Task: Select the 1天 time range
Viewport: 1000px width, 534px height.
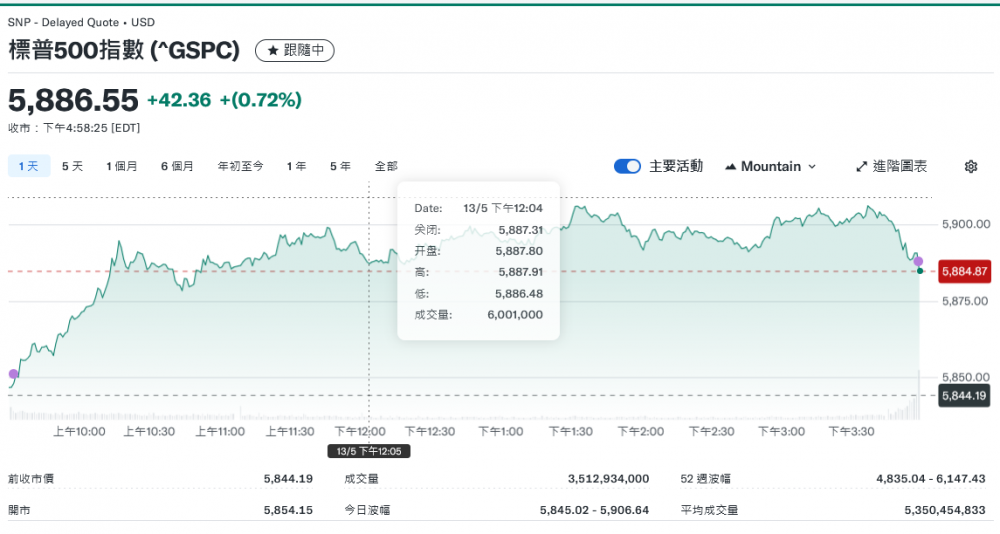Action: (28, 167)
